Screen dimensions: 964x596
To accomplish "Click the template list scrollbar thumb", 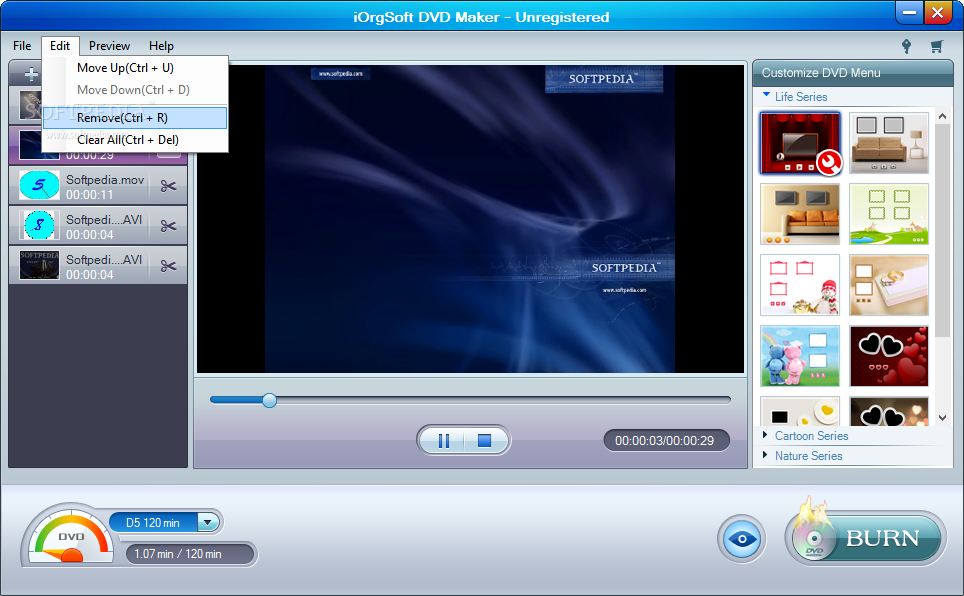I will pyautogui.click(x=942, y=231).
